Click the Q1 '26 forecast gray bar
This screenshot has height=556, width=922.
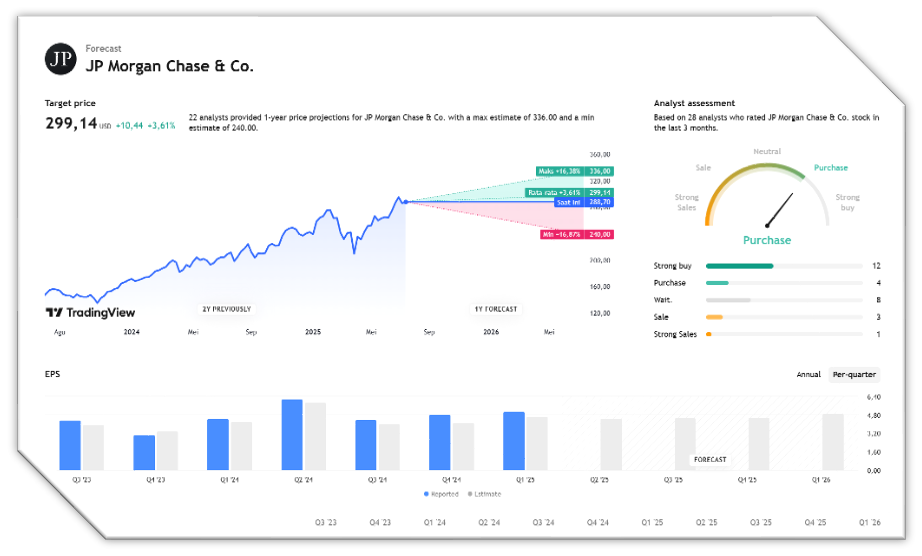coord(833,442)
